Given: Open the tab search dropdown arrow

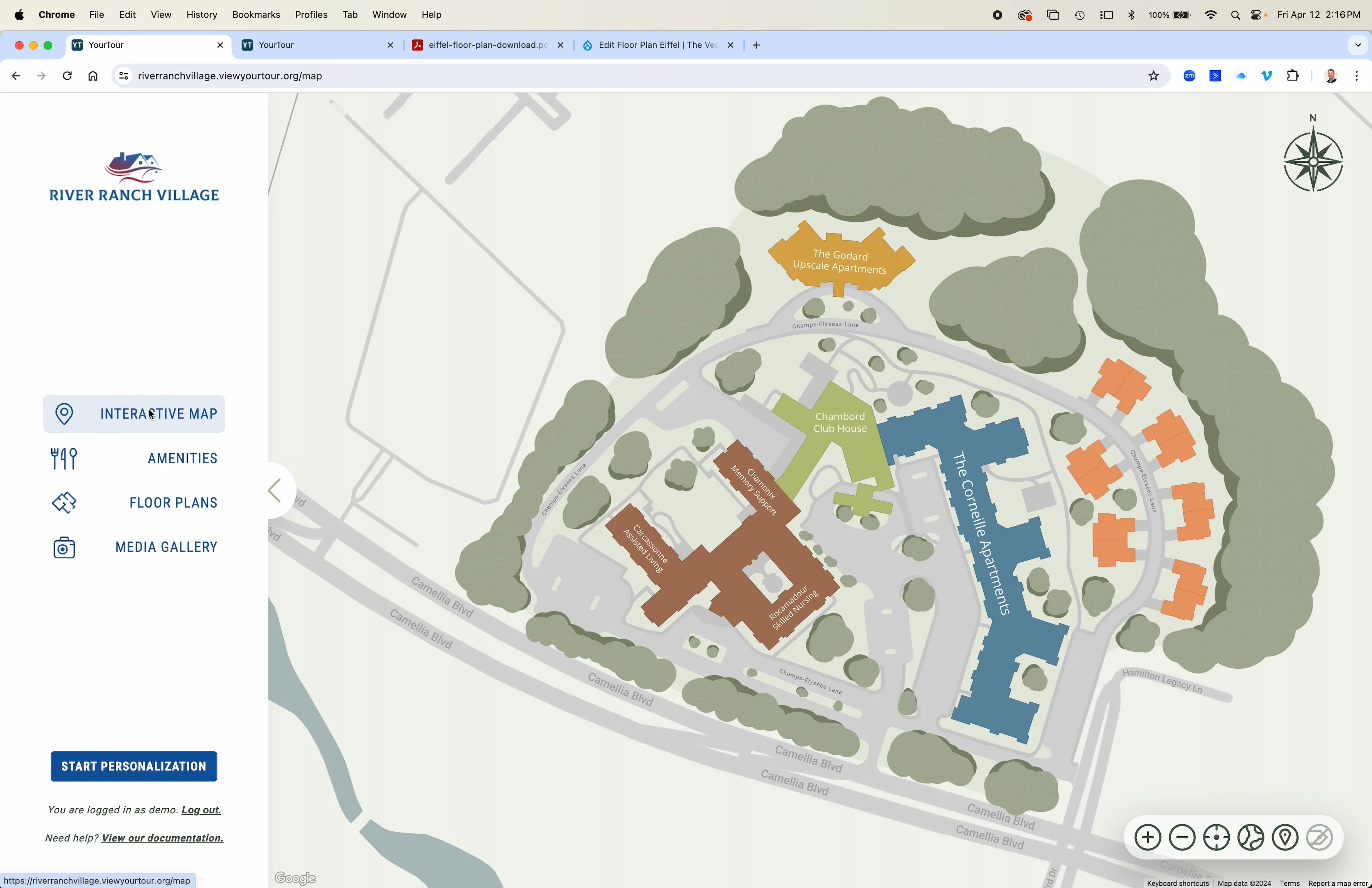Looking at the screenshot, I should (1358, 45).
